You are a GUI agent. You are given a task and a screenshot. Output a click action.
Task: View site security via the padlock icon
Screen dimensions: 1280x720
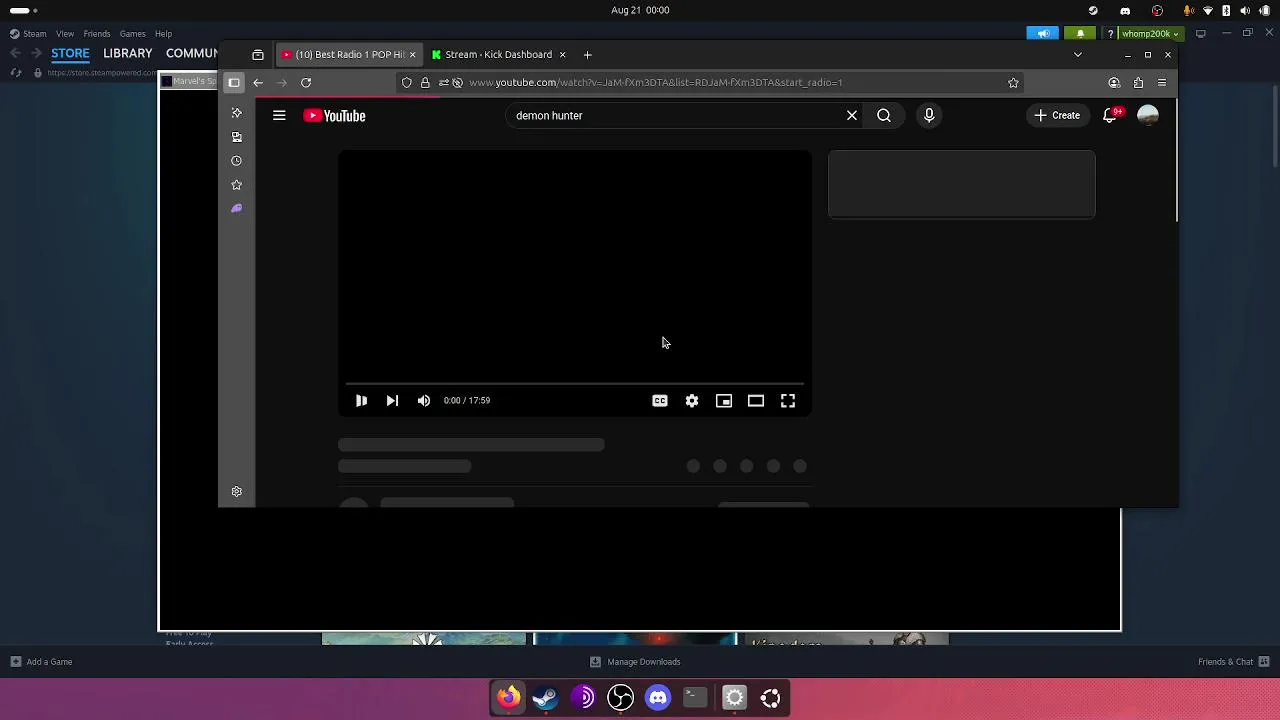point(425,83)
